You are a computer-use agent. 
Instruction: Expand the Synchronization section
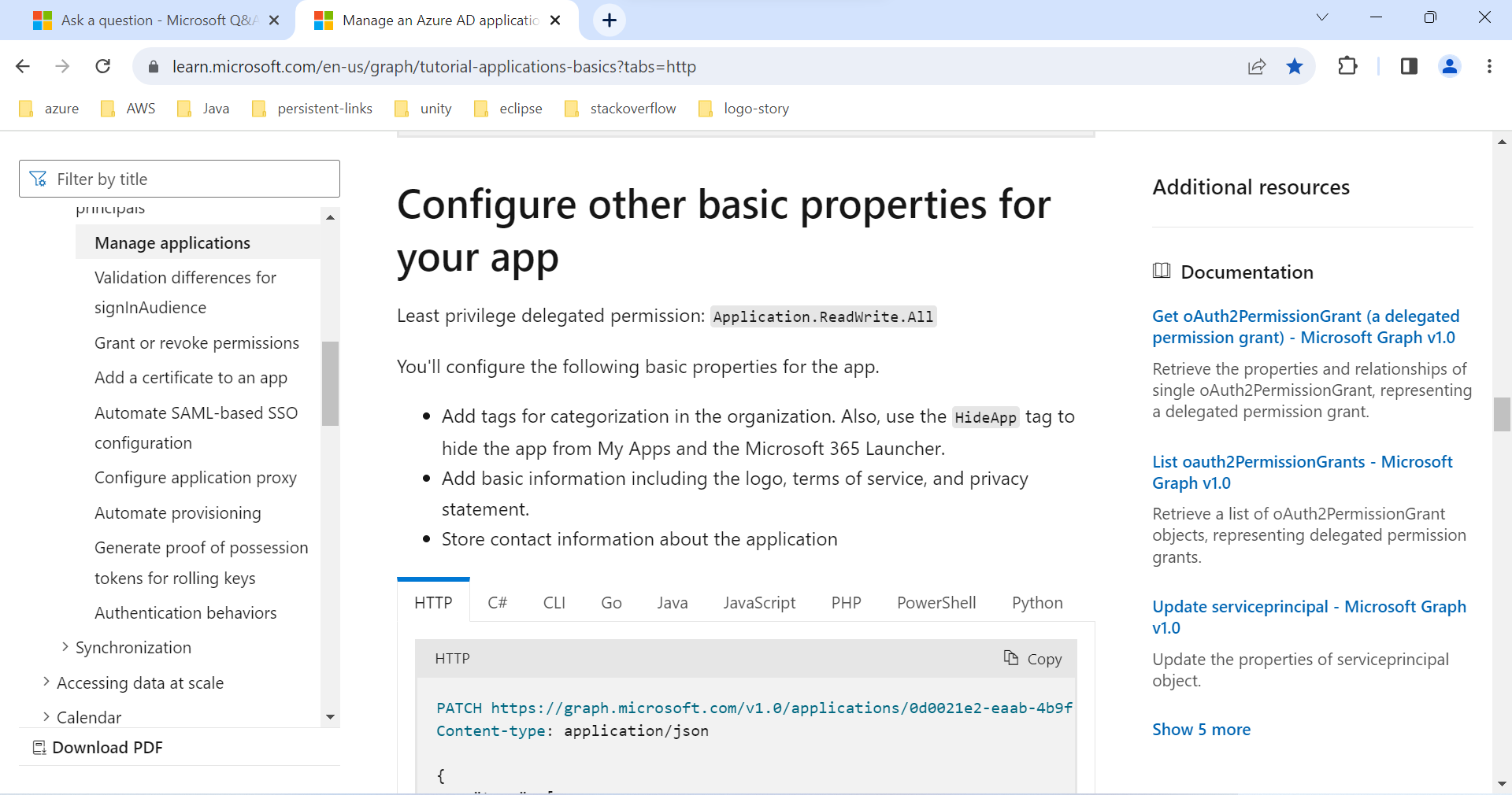[126, 648]
